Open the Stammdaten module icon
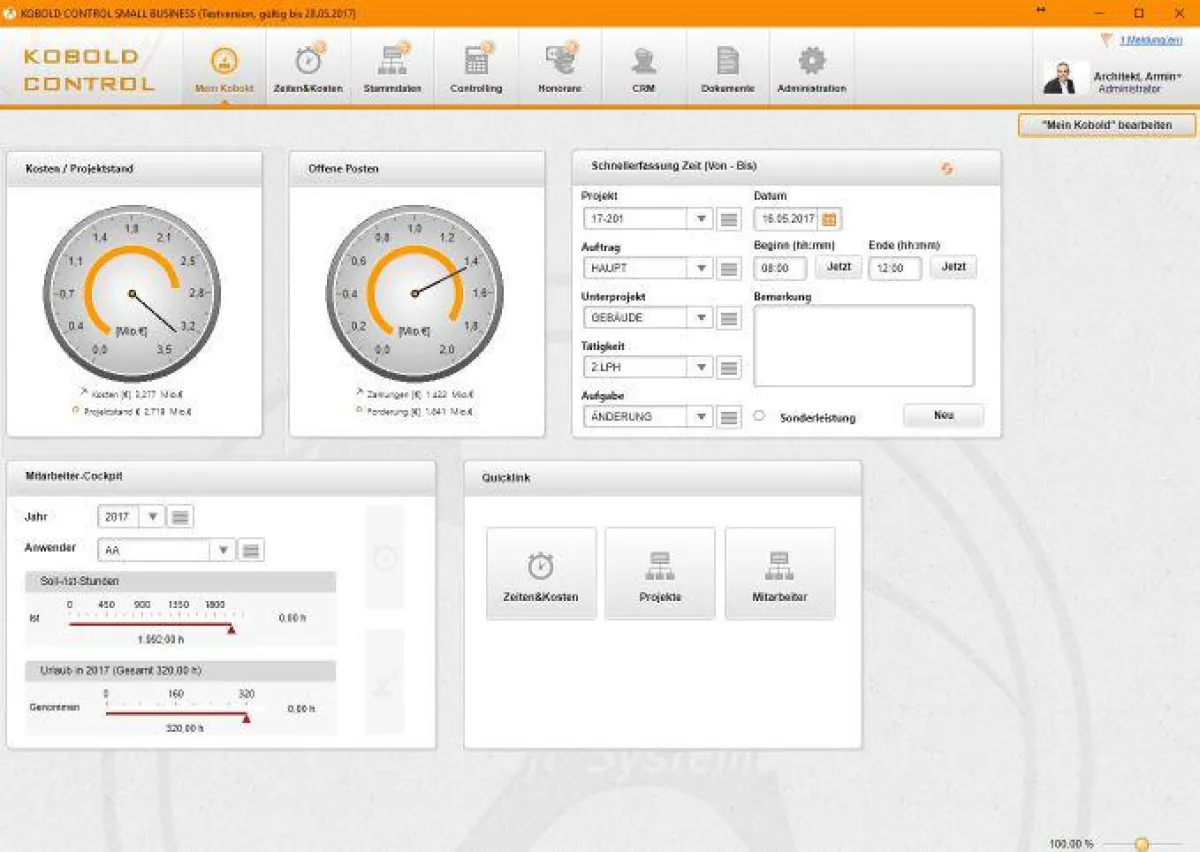The width and height of the screenshot is (1200, 852). click(393, 65)
